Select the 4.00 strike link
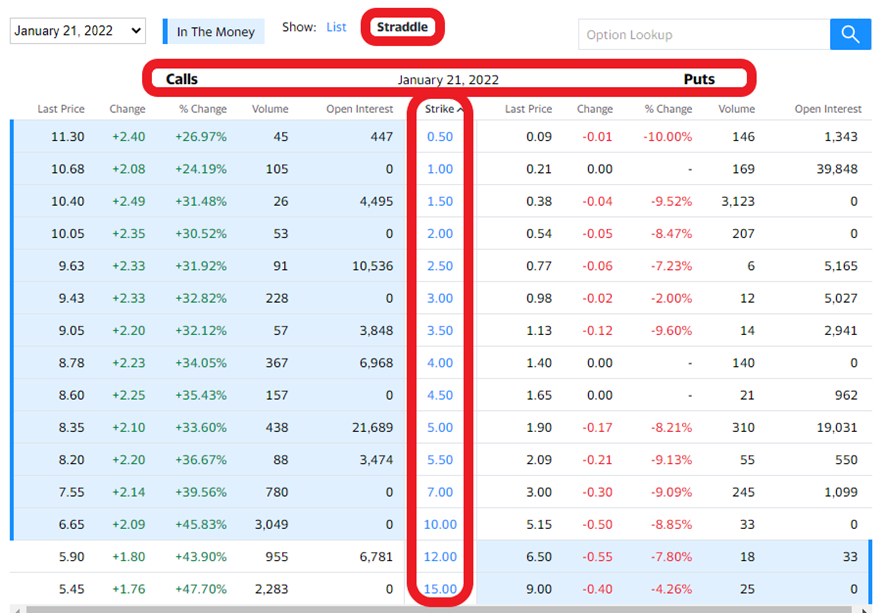The height and width of the screenshot is (613, 886). coord(440,363)
